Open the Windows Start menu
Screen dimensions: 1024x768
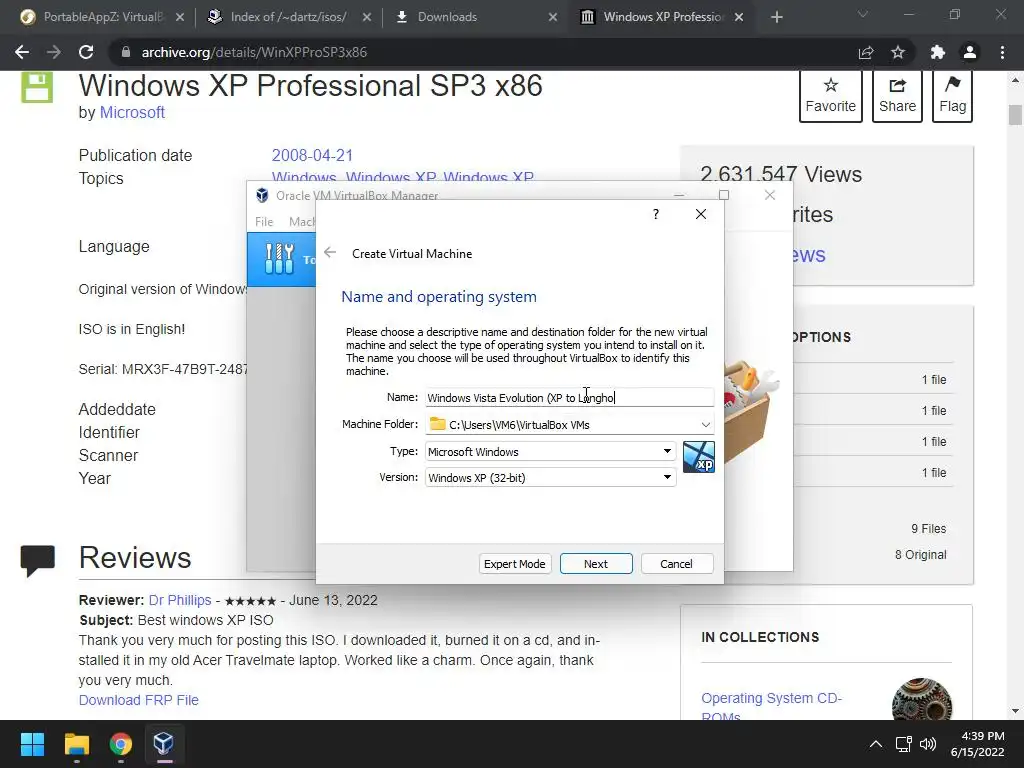click(x=32, y=744)
